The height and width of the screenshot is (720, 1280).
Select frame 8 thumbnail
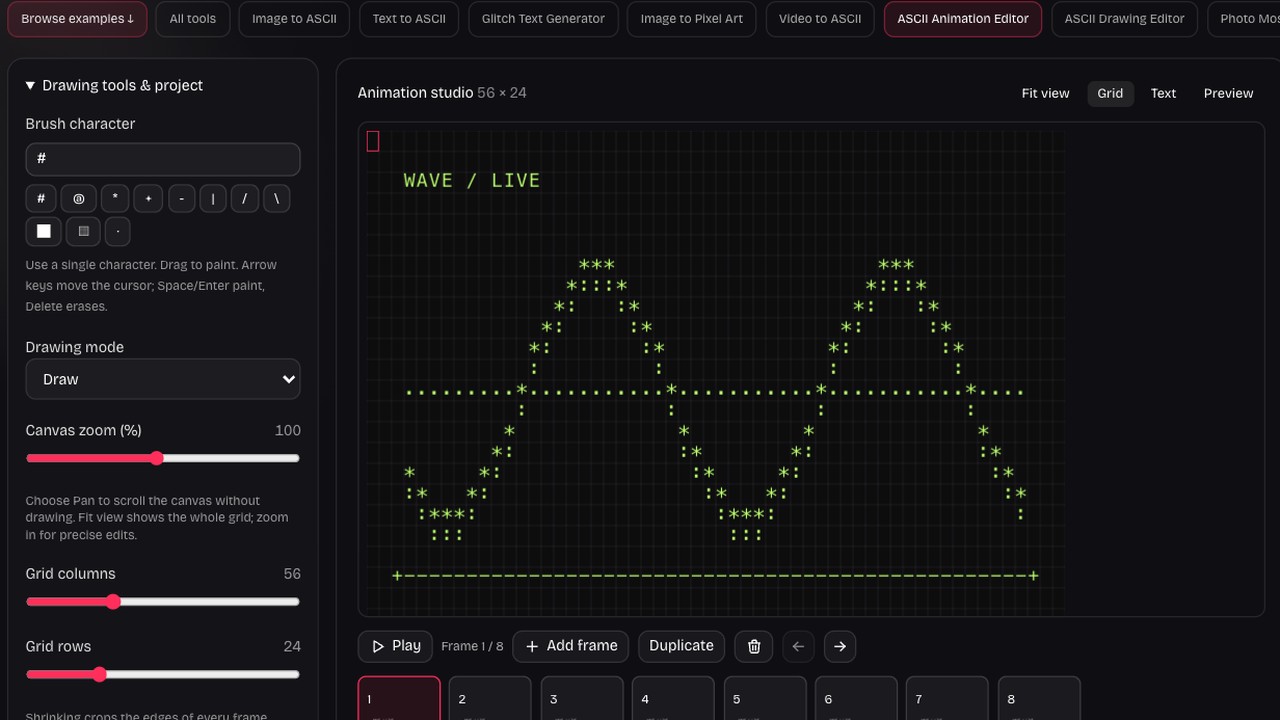1040,698
